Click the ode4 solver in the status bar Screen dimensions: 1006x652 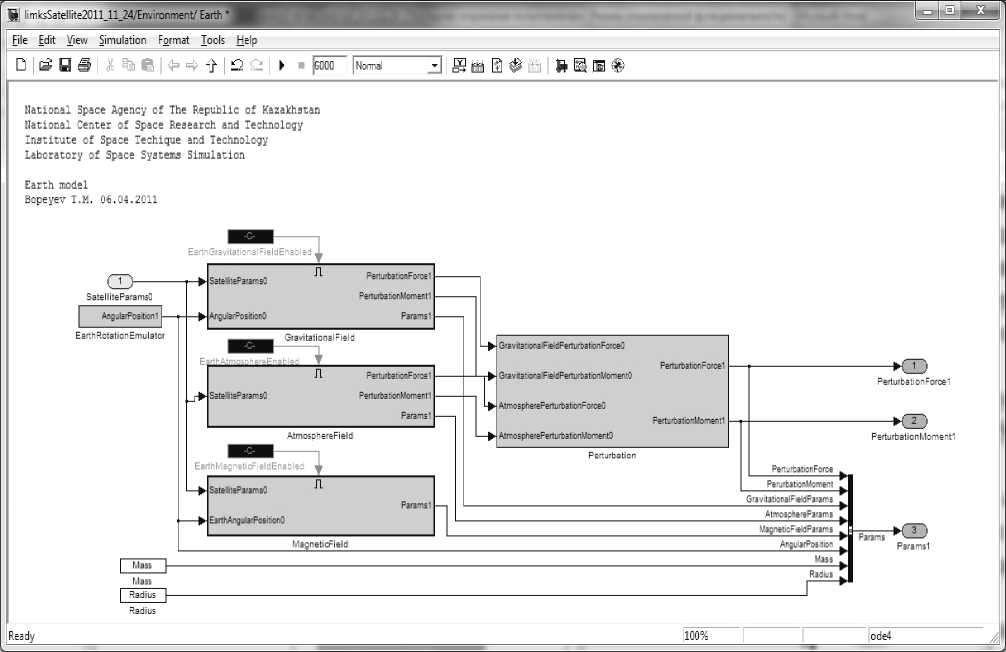882,636
